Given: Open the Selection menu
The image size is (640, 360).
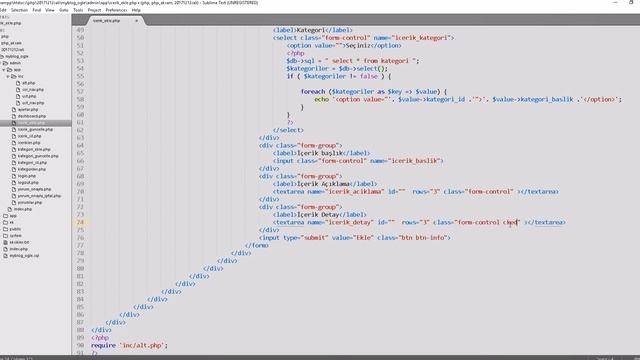Looking at the screenshot, I should tap(19, 10).
